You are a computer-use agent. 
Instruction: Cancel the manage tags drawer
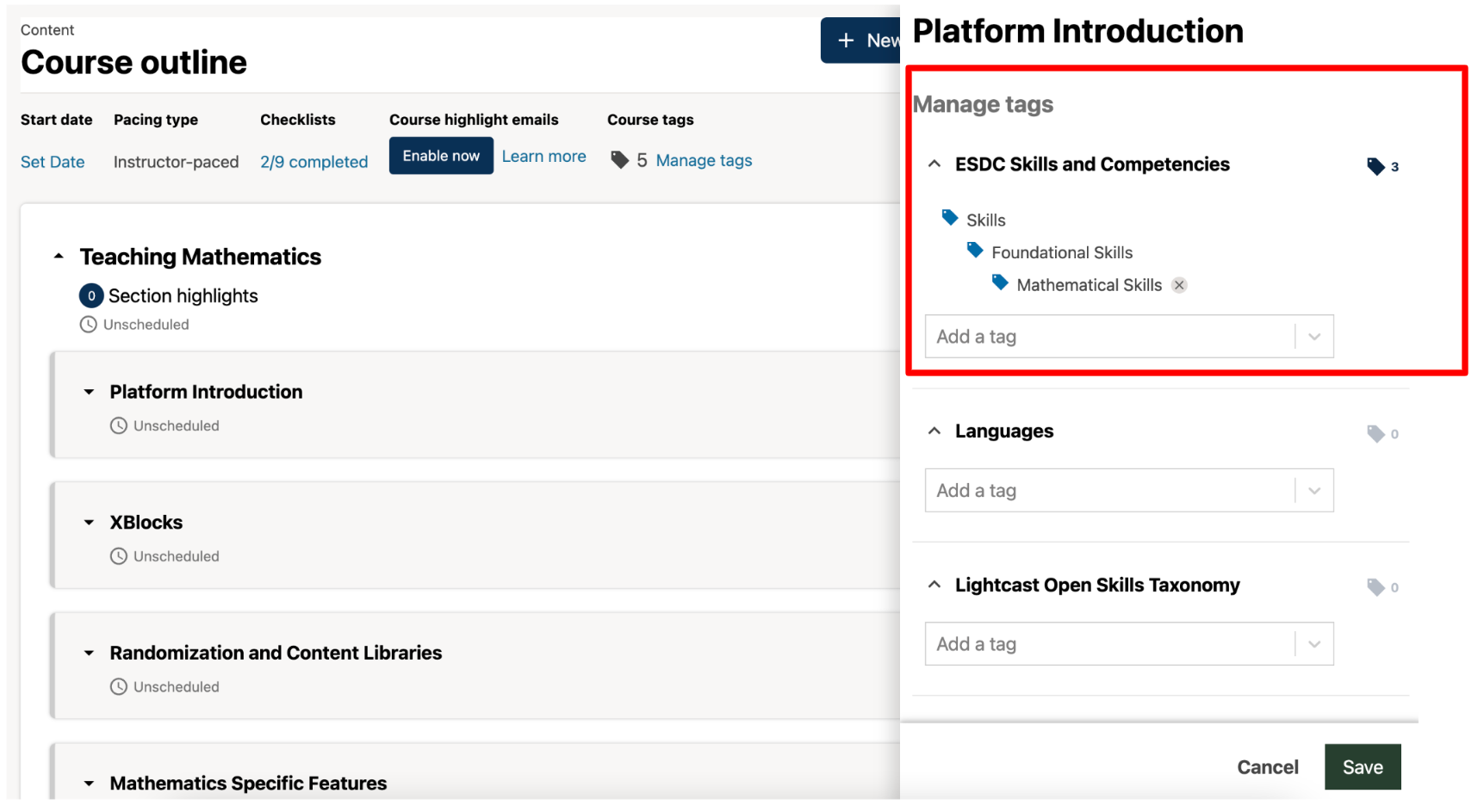click(1267, 767)
